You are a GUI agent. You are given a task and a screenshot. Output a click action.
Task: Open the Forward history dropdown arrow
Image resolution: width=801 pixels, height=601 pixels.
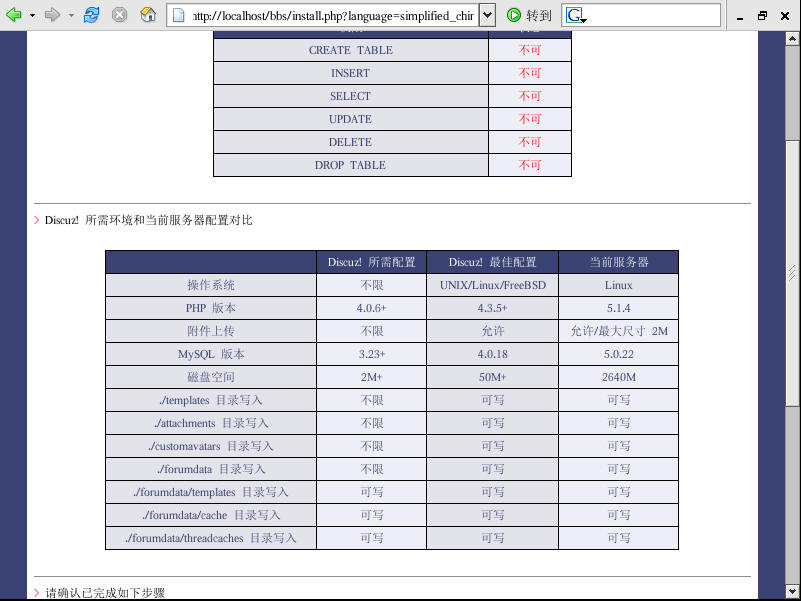[71, 15]
